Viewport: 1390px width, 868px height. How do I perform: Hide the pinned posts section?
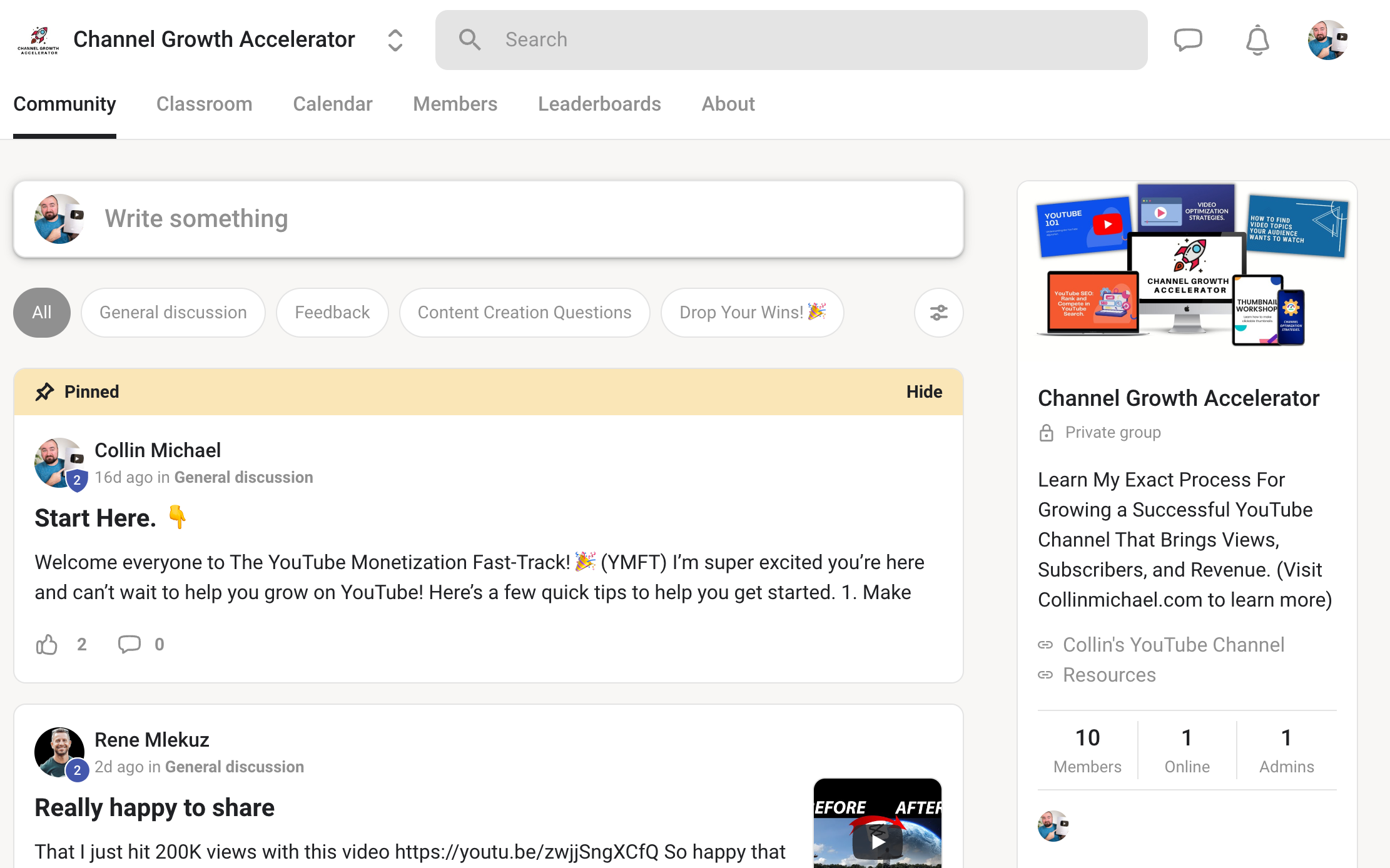tap(924, 391)
